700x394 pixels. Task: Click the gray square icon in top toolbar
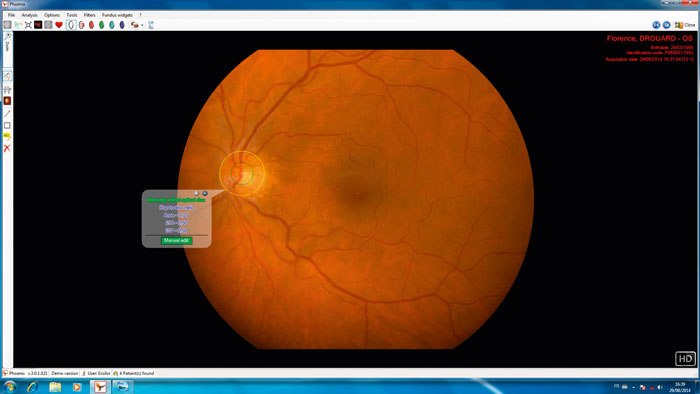point(8,25)
